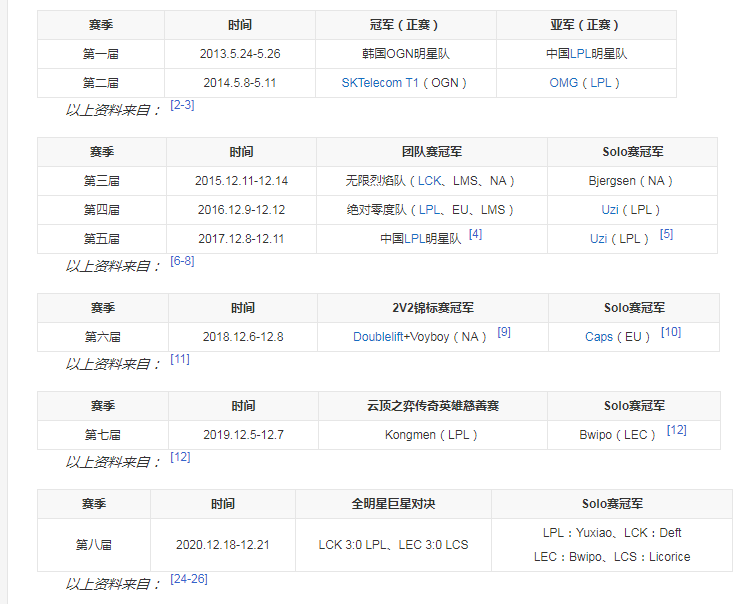Select 韩国OGN明星队 champion cell
The width and height of the screenshot is (753, 604).
(406, 54)
